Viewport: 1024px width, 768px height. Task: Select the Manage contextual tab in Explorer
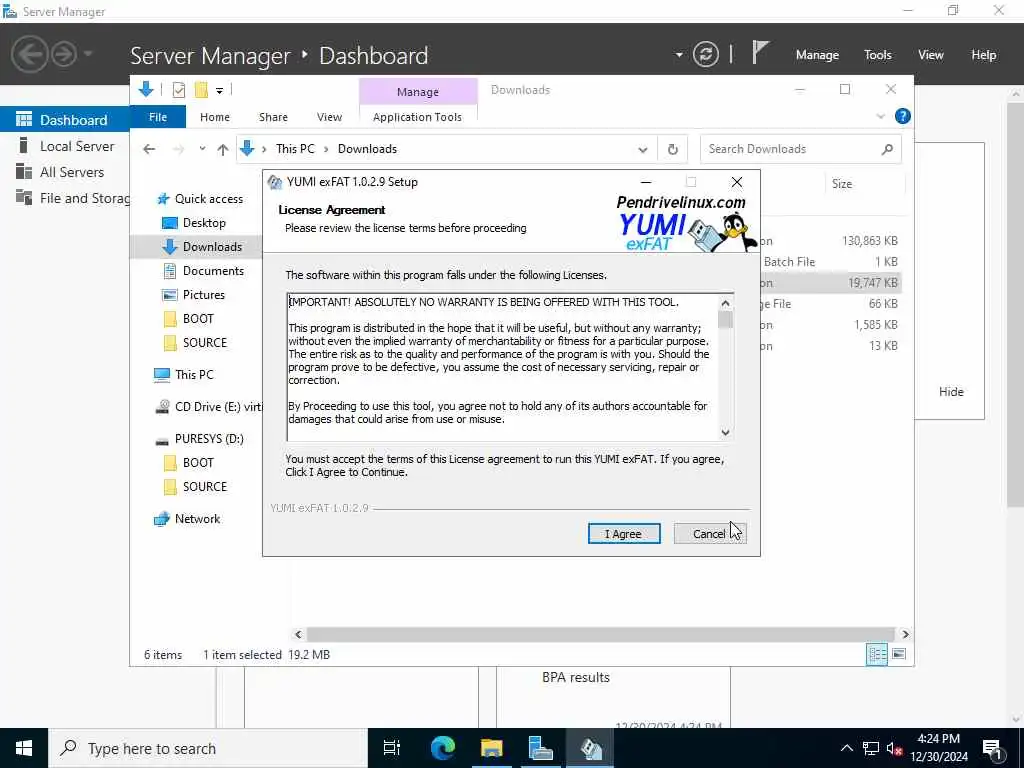point(418,92)
